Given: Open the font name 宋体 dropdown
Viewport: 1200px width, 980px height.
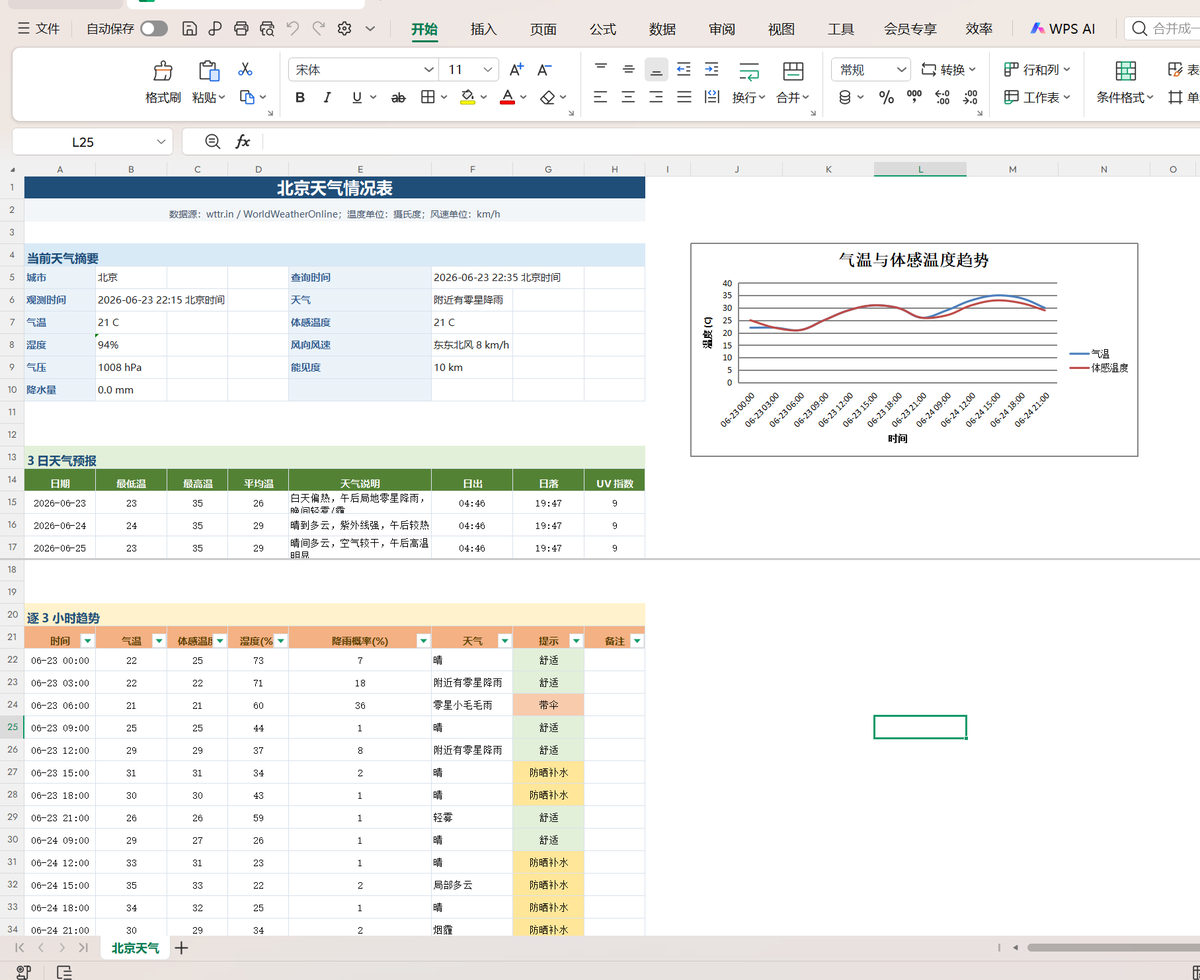Looking at the screenshot, I should click(429, 70).
